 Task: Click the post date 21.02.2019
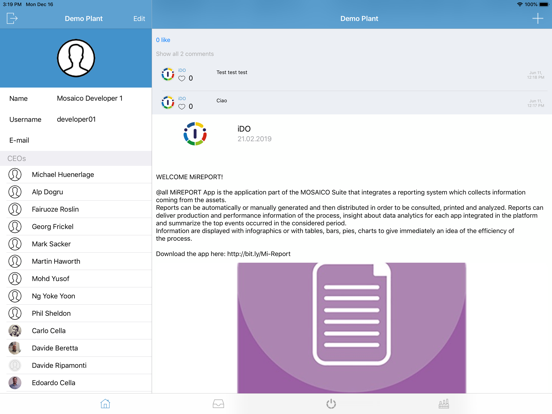(x=254, y=139)
